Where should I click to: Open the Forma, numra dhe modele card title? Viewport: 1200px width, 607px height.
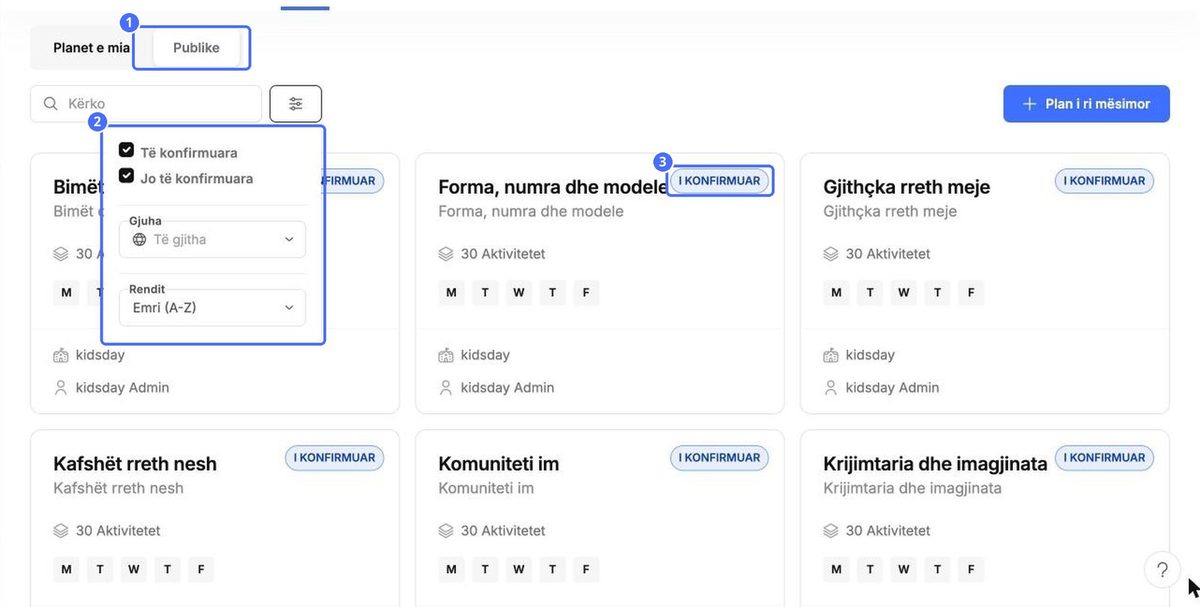pos(553,187)
